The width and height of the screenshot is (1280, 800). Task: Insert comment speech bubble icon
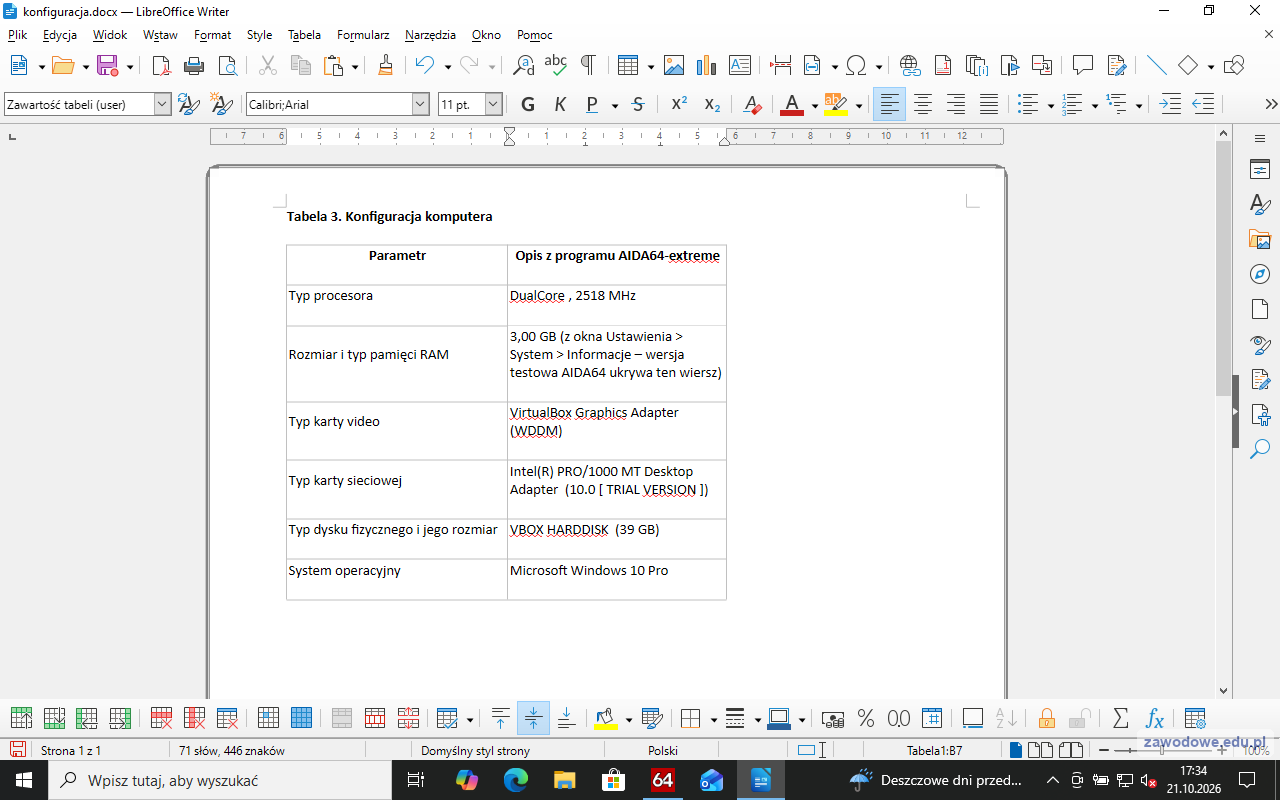1083,66
